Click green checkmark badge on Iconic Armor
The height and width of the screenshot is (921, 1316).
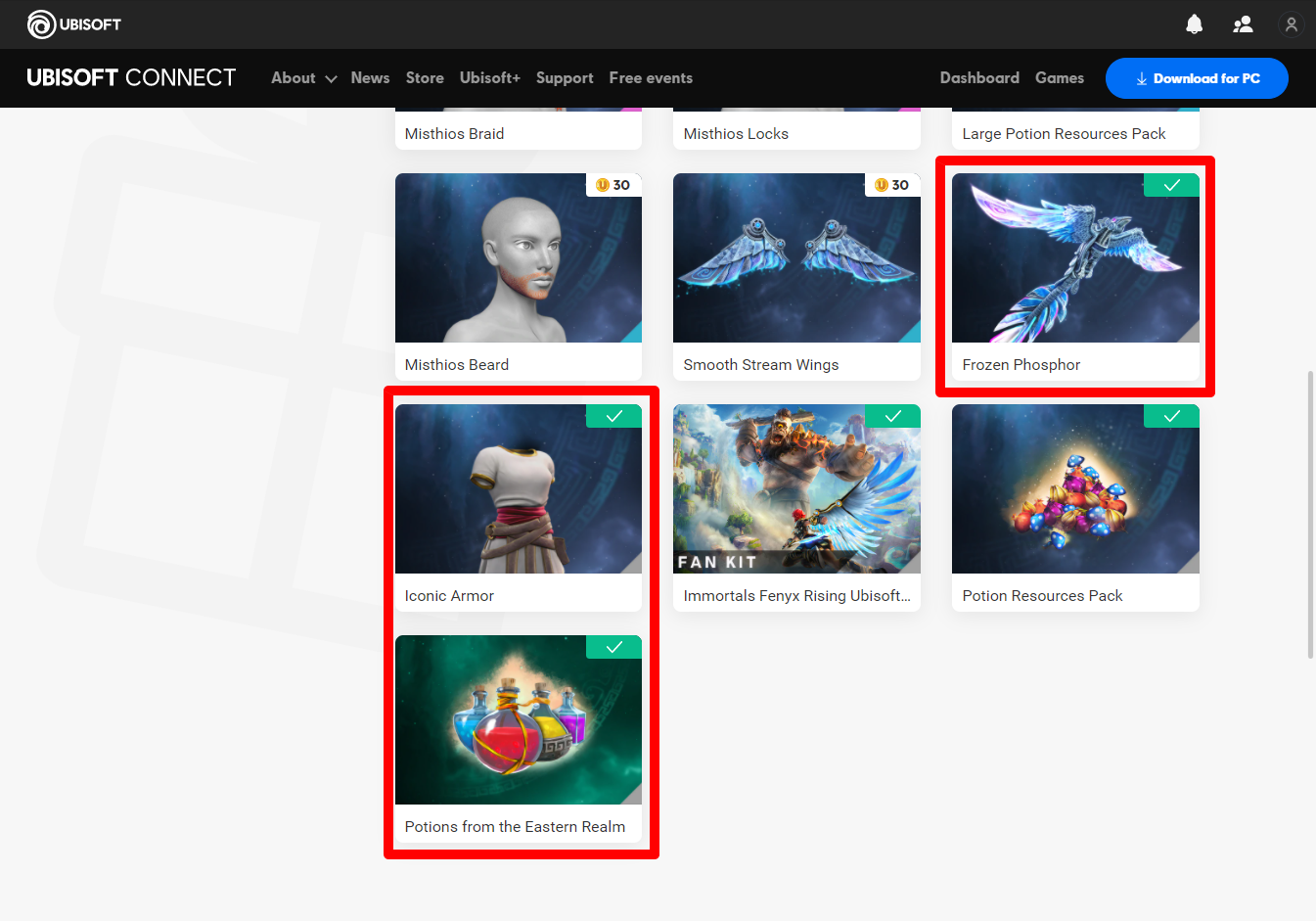point(613,416)
